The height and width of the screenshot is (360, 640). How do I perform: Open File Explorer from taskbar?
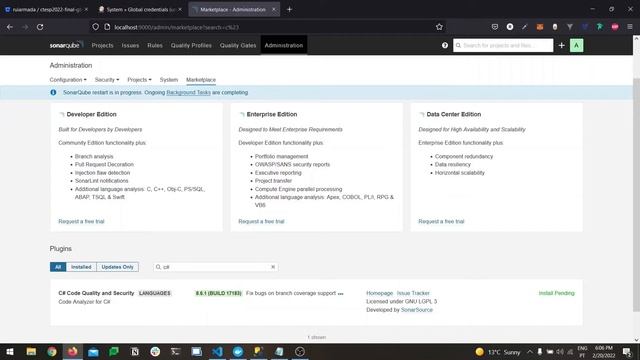point(31,351)
